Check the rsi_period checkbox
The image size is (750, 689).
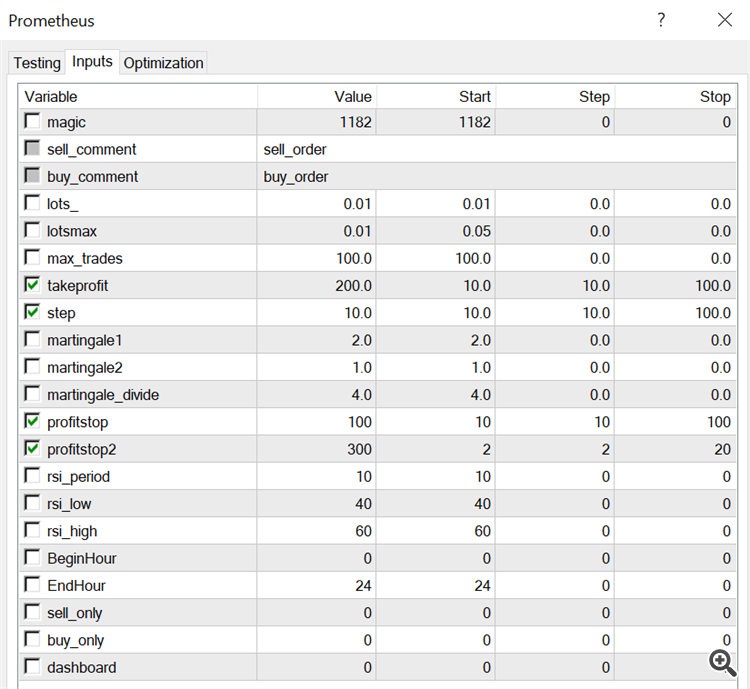tap(32, 476)
